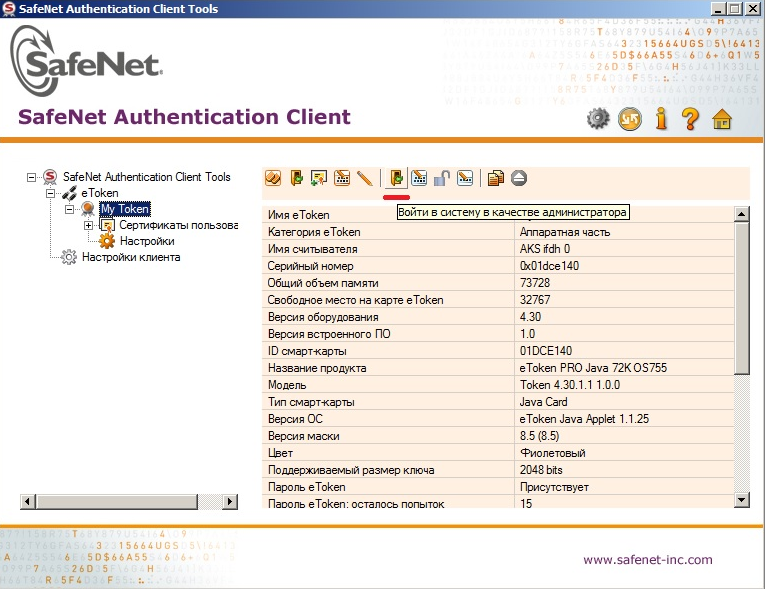This screenshot has width=765, height=589.
Task: Click the Unlock eToken padlock icon
Action: point(442,178)
